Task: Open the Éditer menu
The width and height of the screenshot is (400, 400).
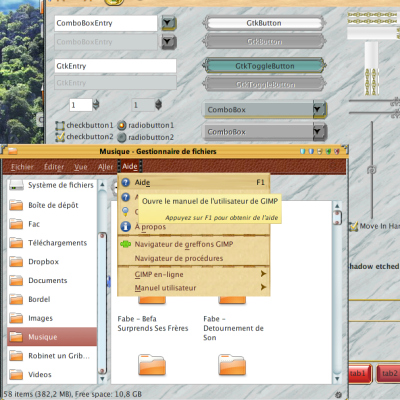Action: pos(54,167)
